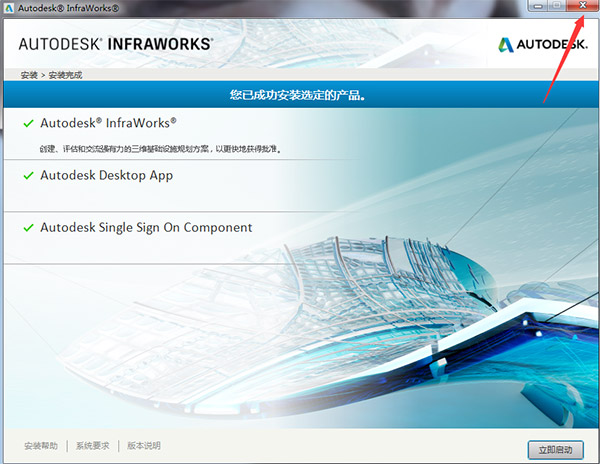Screen dimensions: 600x464
Task: Open the 版本说明 release notes link
Action: (x=144, y=446)
